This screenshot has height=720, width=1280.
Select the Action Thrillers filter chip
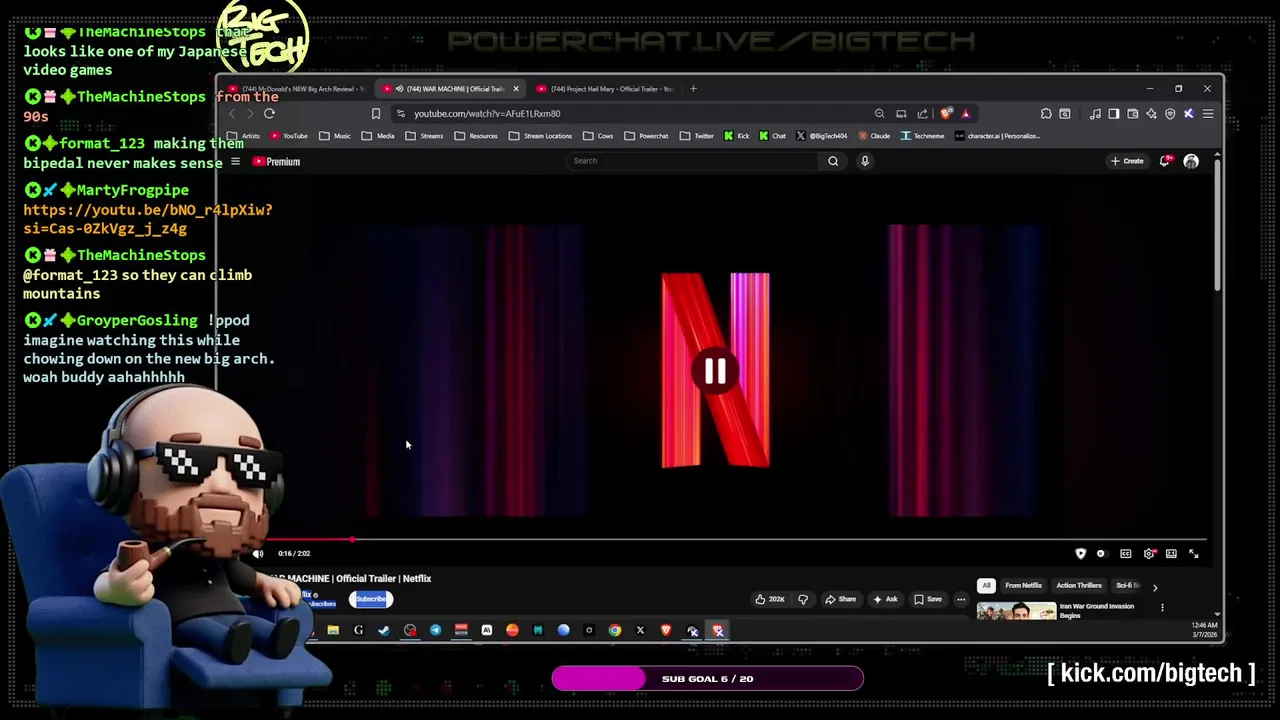(1079, 585)
